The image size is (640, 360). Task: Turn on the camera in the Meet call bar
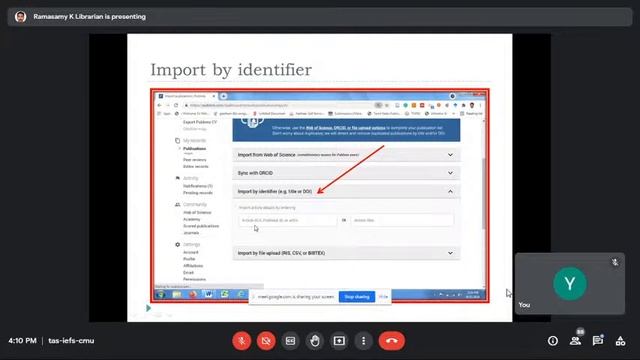coord(266,340)
